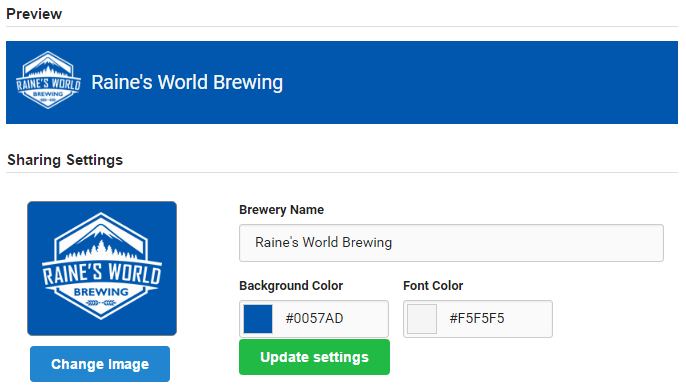Select the #F5F5F5 font hex value
The image size is (686, 391).
click(x=477, y=318)
